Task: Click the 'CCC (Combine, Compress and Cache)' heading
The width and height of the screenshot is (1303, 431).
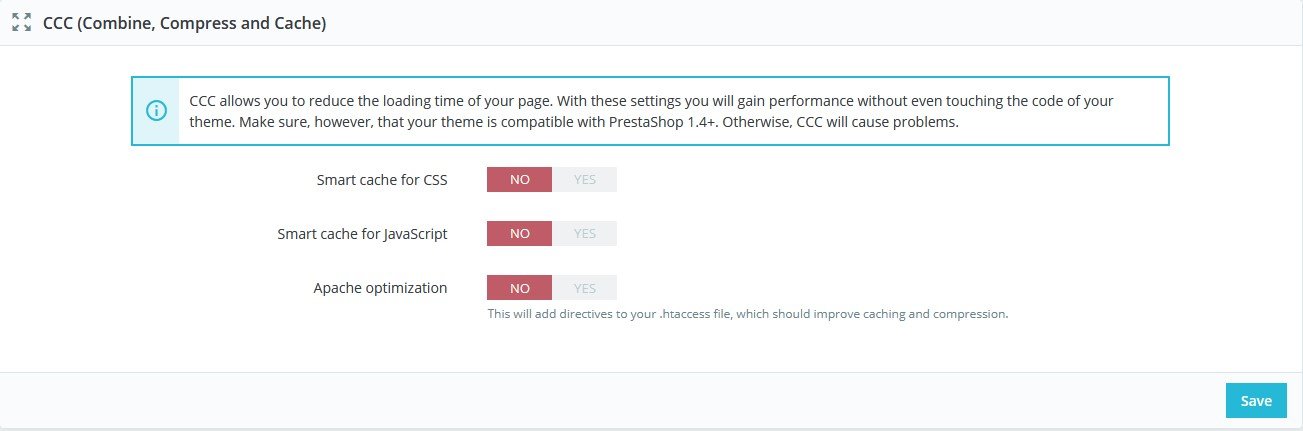Action: click(x=184, y=23)
